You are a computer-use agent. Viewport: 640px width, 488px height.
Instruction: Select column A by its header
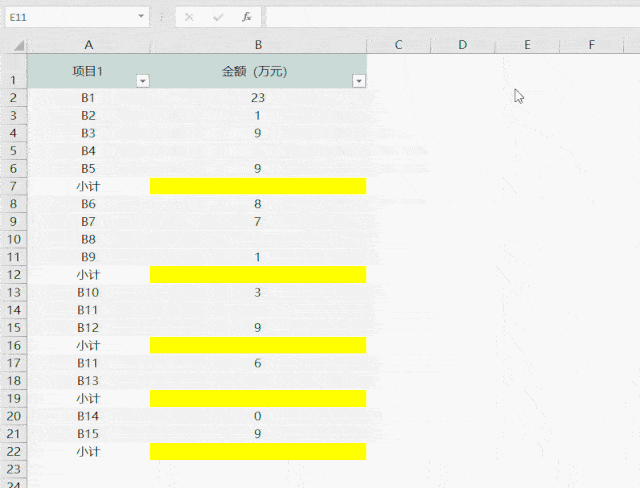point(89,45)
